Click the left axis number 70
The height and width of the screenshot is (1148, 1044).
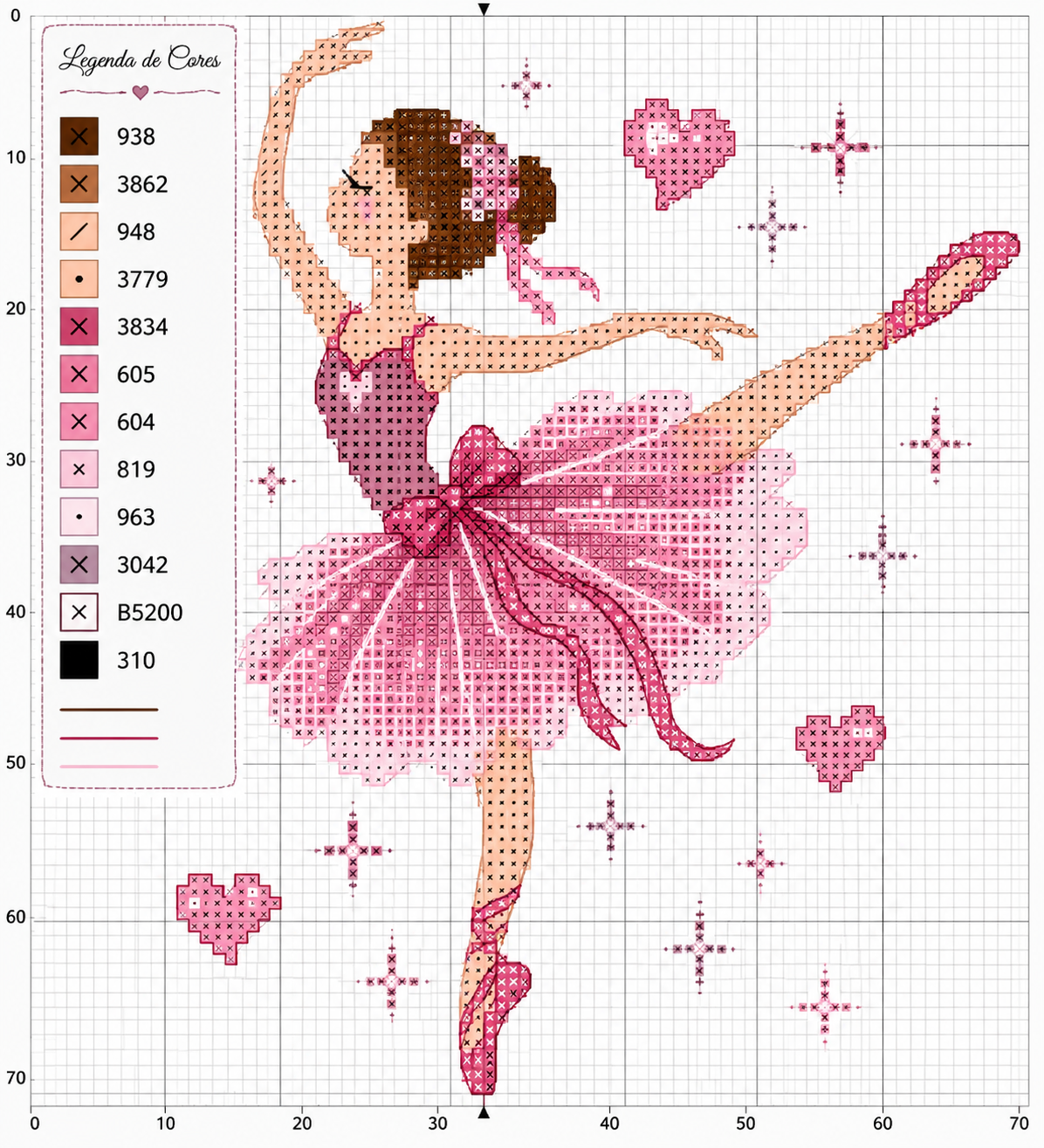[x=15, y=1079]
